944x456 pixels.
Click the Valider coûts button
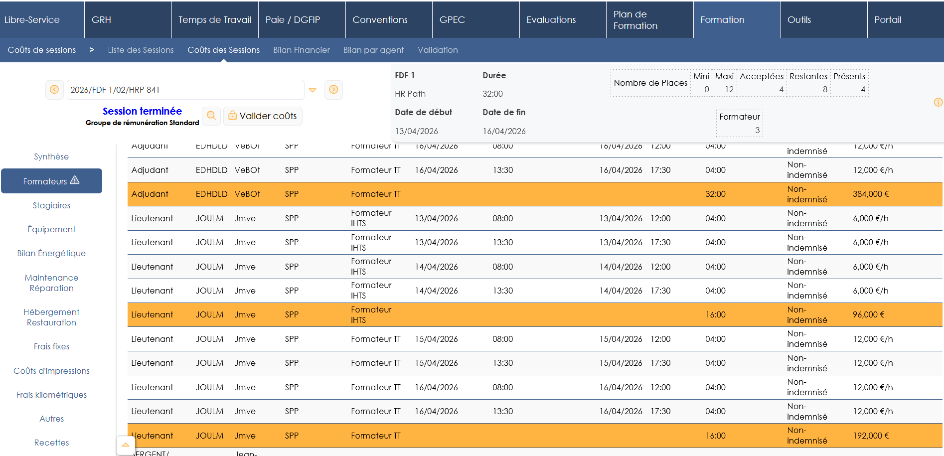click(262, 116)
